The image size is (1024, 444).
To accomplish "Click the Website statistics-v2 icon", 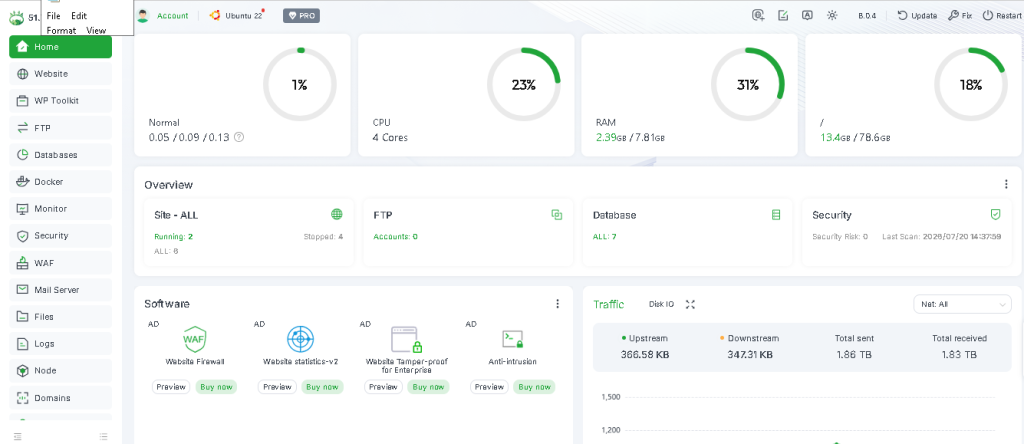I will [300, 339].
